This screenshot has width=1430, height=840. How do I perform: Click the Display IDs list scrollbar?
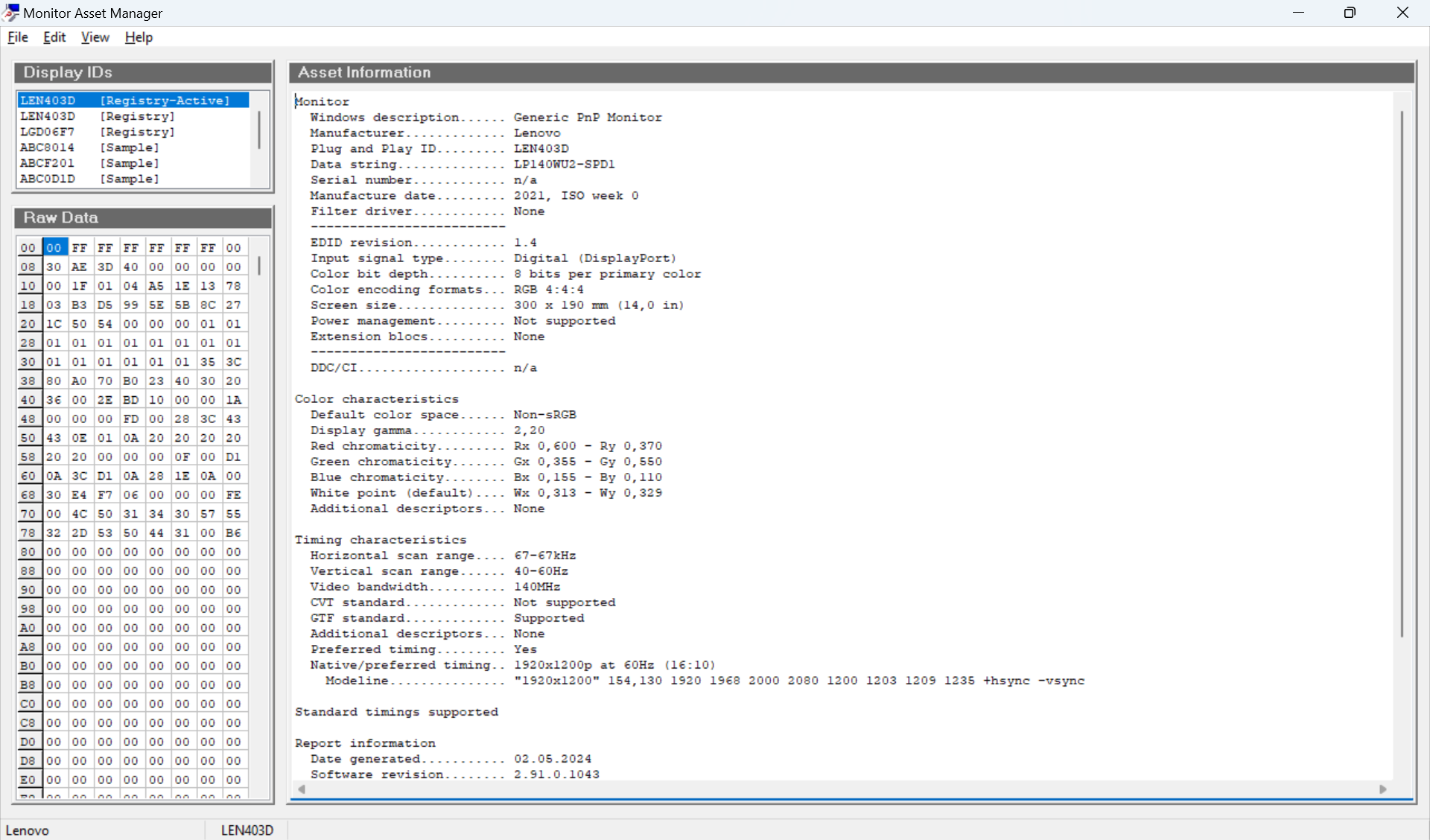pyautogui.click(x=259, y=130)
